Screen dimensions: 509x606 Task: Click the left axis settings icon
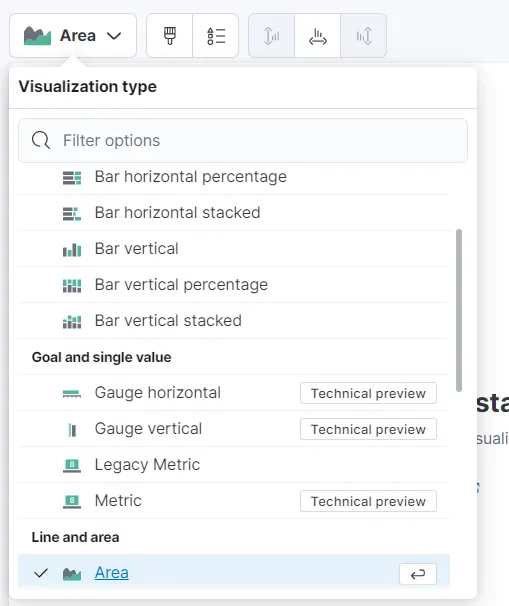pos(271,36)
